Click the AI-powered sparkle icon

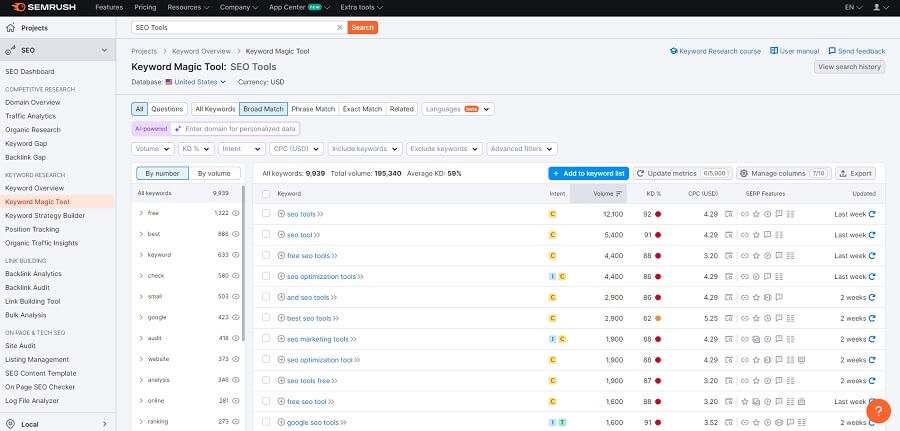point(178,129)
